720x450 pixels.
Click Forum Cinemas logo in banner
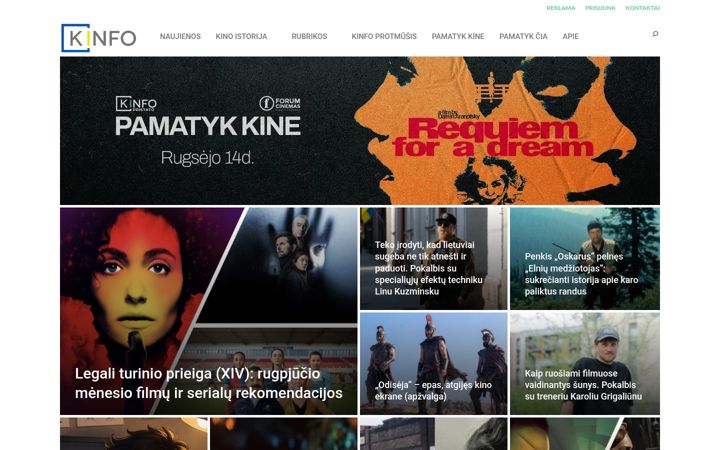280,103
